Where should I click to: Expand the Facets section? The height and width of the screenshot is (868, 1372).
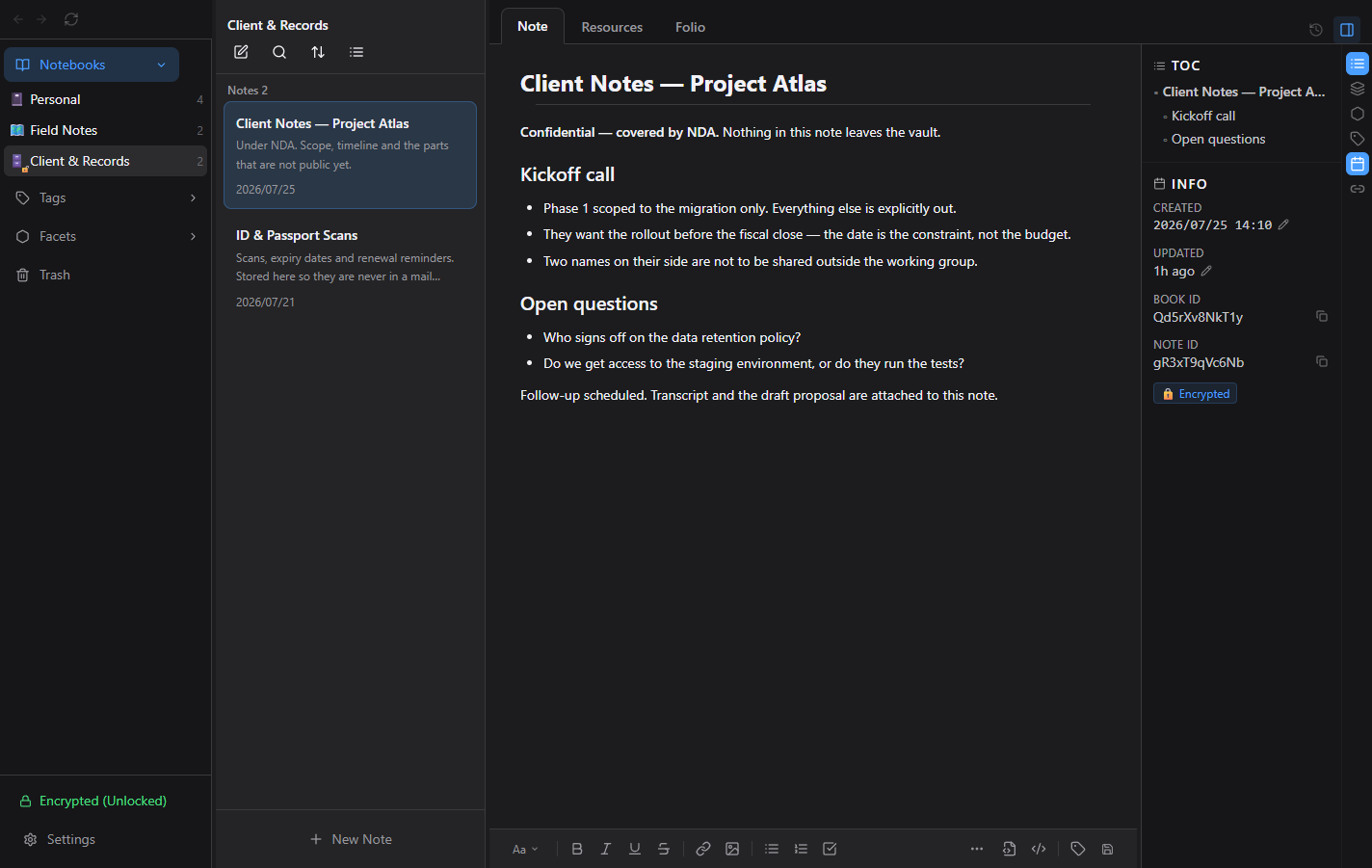click(x=106, y=236)
